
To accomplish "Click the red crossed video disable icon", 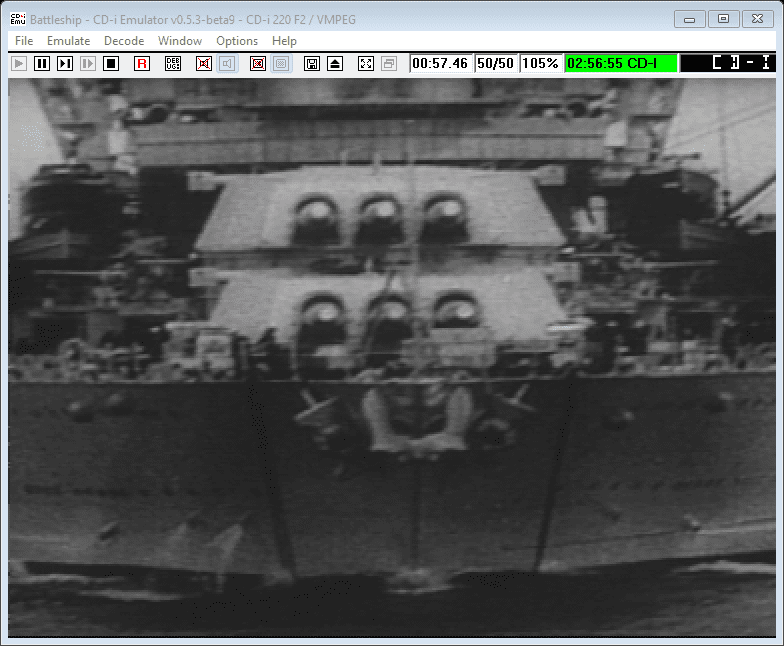I will tap(258, 63).
